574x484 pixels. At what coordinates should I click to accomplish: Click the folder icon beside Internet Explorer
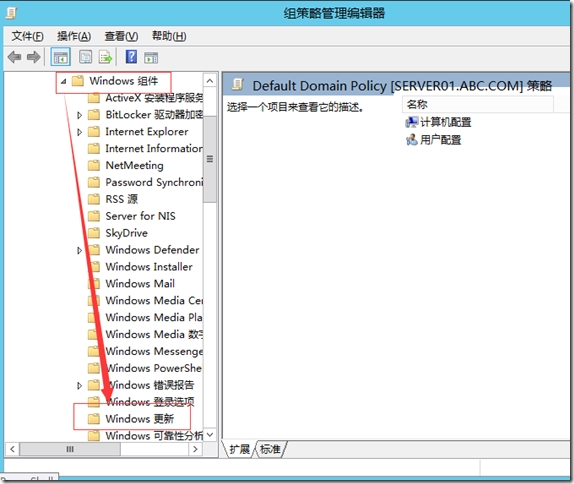coord(94,131)
